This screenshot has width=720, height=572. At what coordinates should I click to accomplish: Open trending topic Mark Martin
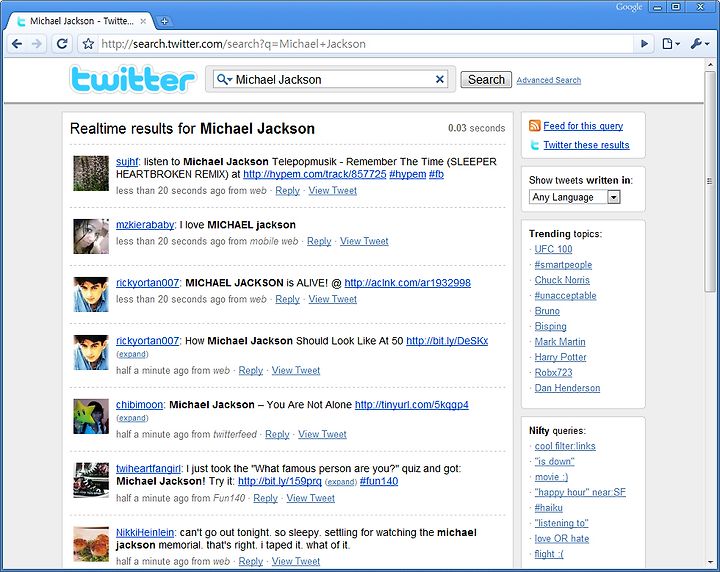point(560,342)
